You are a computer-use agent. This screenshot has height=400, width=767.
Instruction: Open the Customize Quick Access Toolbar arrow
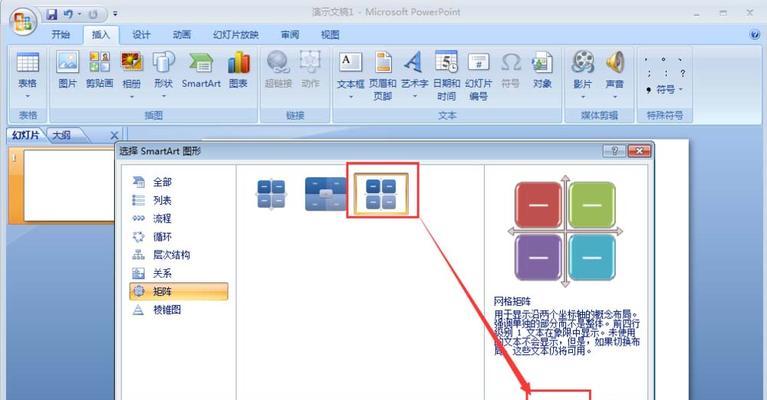tap(115, 14)
